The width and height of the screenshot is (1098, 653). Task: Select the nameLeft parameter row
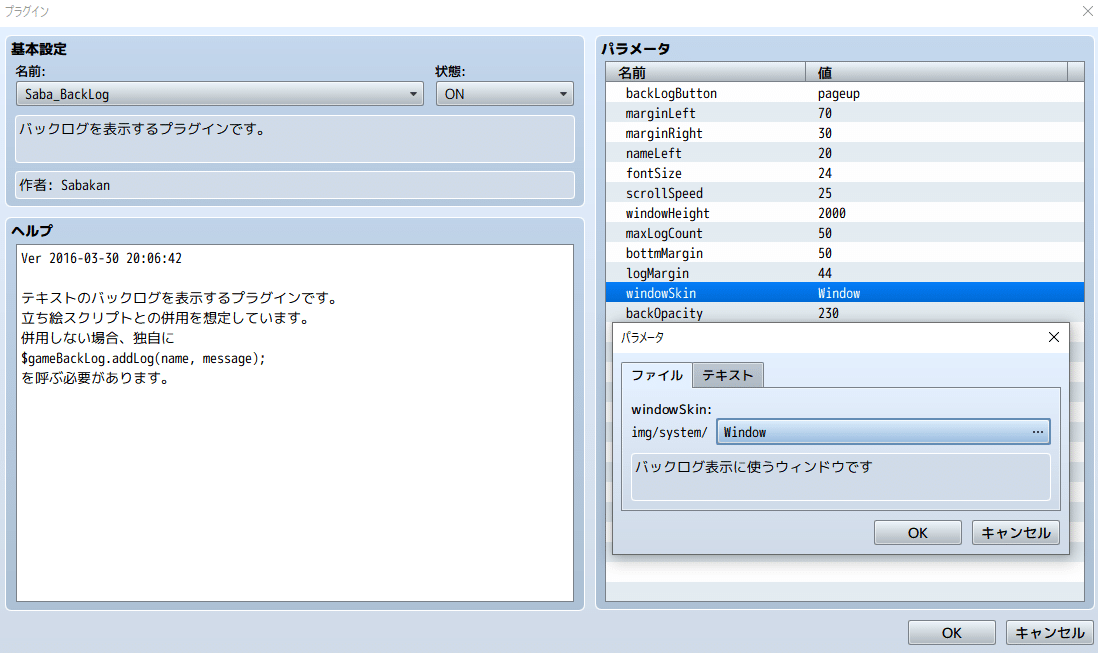[x=845, y=153]
